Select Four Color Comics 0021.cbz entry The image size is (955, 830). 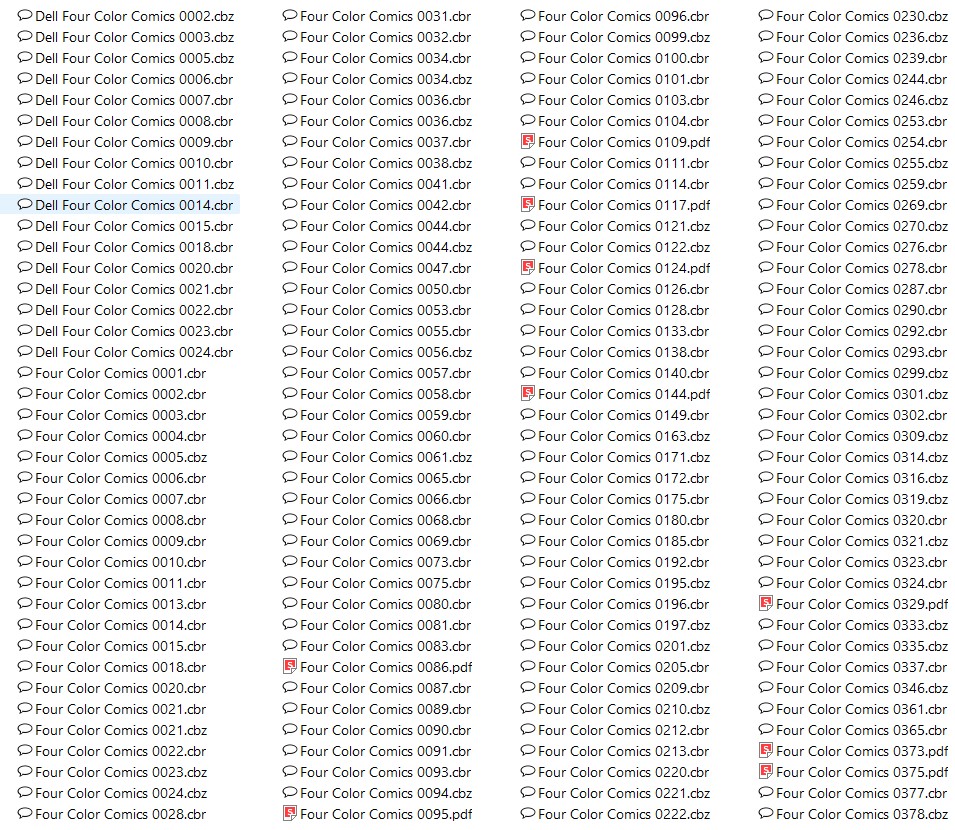coord(113,730)
